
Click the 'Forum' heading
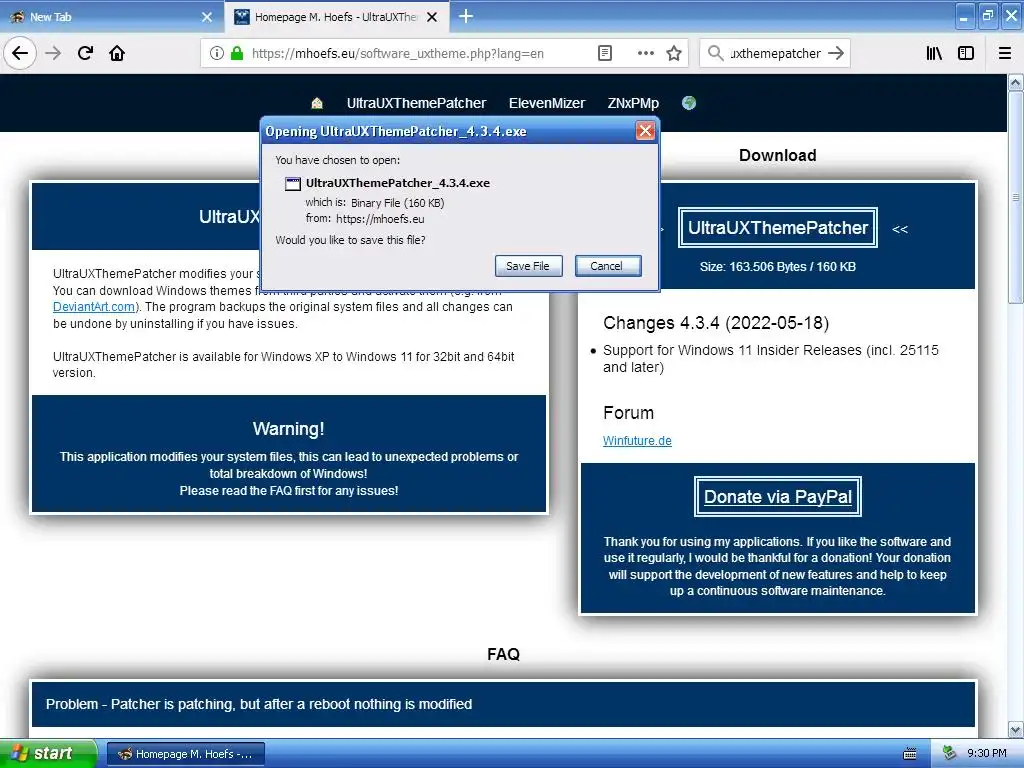point(628,413)
